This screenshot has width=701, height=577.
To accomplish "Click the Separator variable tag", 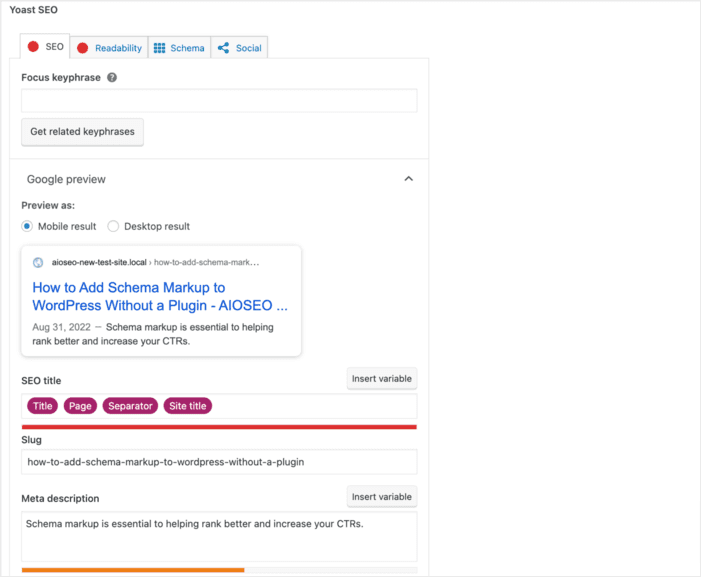I will (130, 406).
